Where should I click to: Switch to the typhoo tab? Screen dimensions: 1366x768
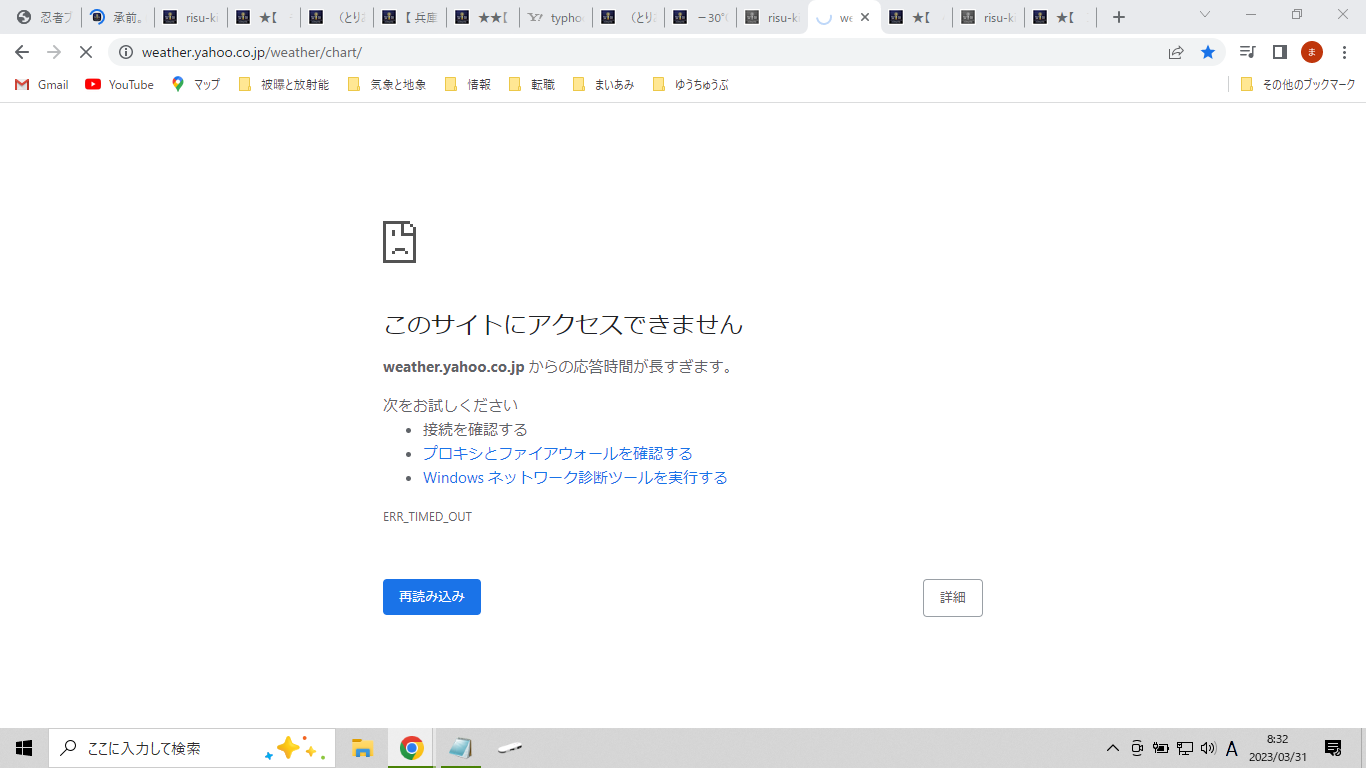tap(555, 17)
